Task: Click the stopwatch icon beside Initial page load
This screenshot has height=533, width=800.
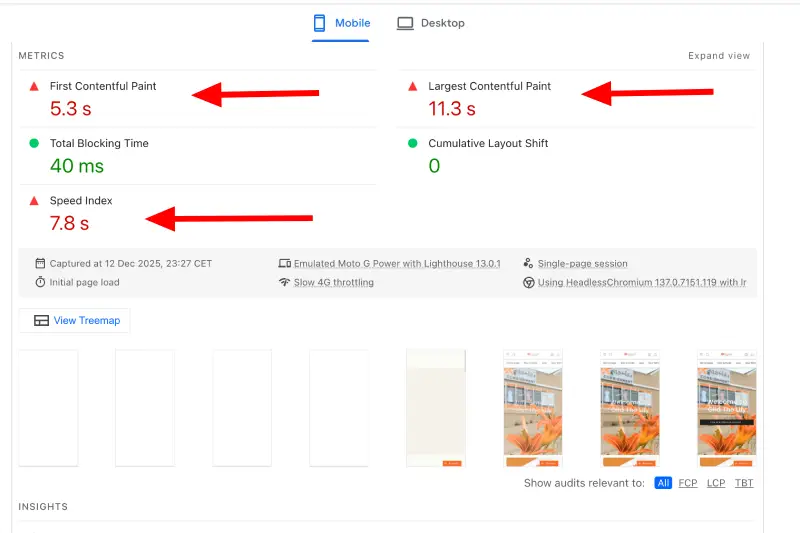Action: tap(40, 283)
